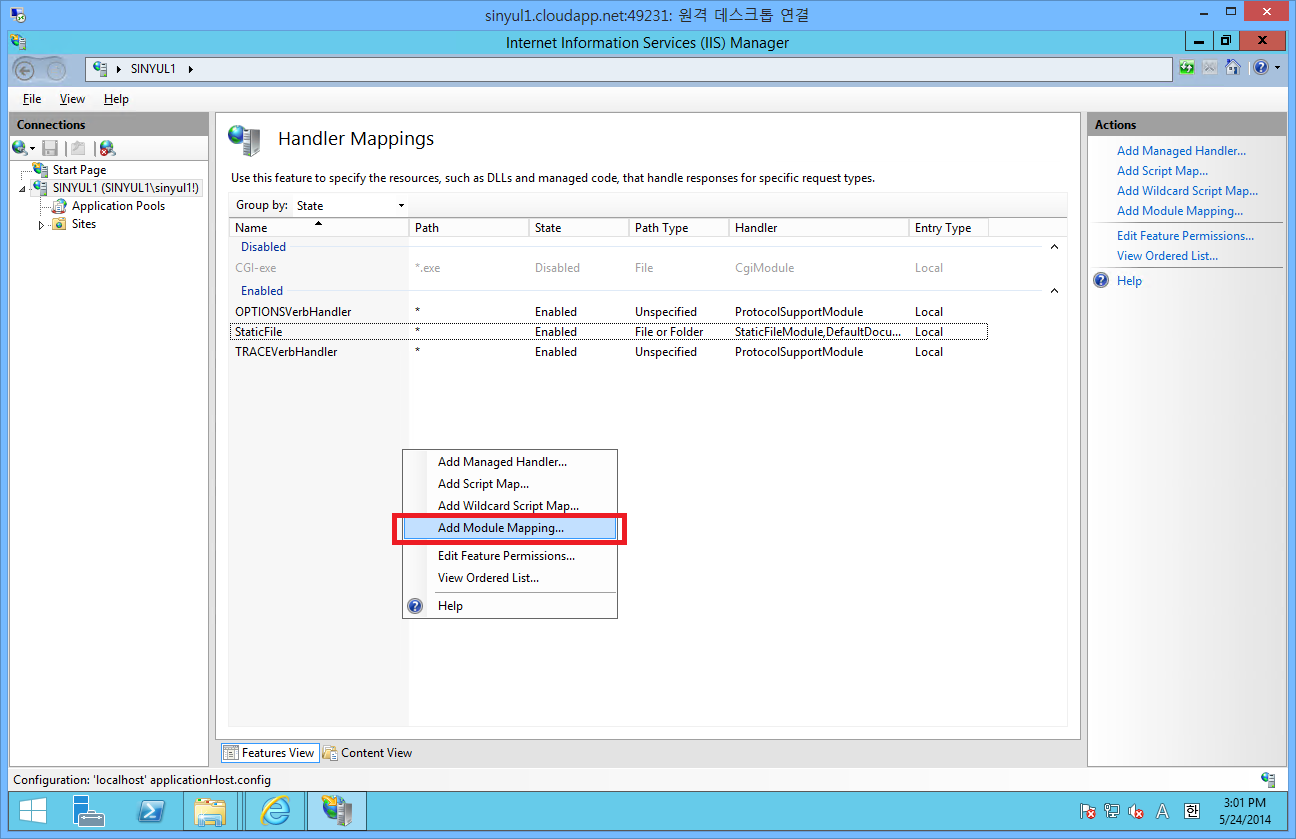
Task: Click Create New Connection globe icon
Action: pyautogui.click(x=20, y=148)
